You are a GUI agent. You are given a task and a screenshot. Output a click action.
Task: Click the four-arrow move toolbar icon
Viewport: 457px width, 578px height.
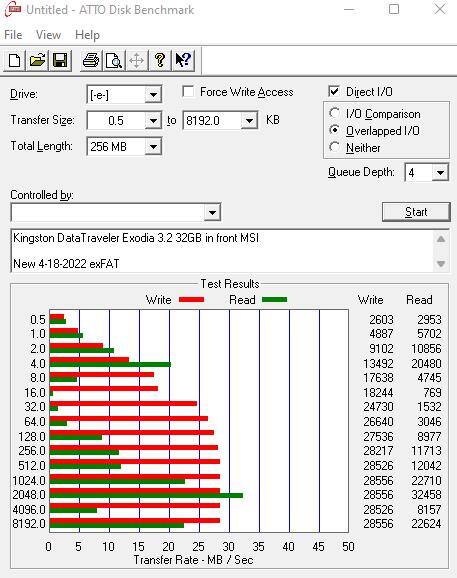(137, 60)
